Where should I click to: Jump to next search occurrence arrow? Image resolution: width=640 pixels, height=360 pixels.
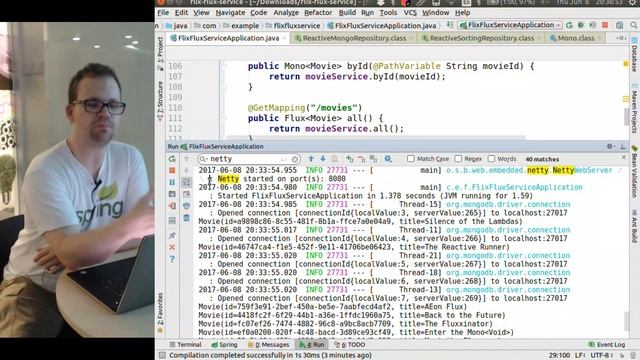[323, 159]
